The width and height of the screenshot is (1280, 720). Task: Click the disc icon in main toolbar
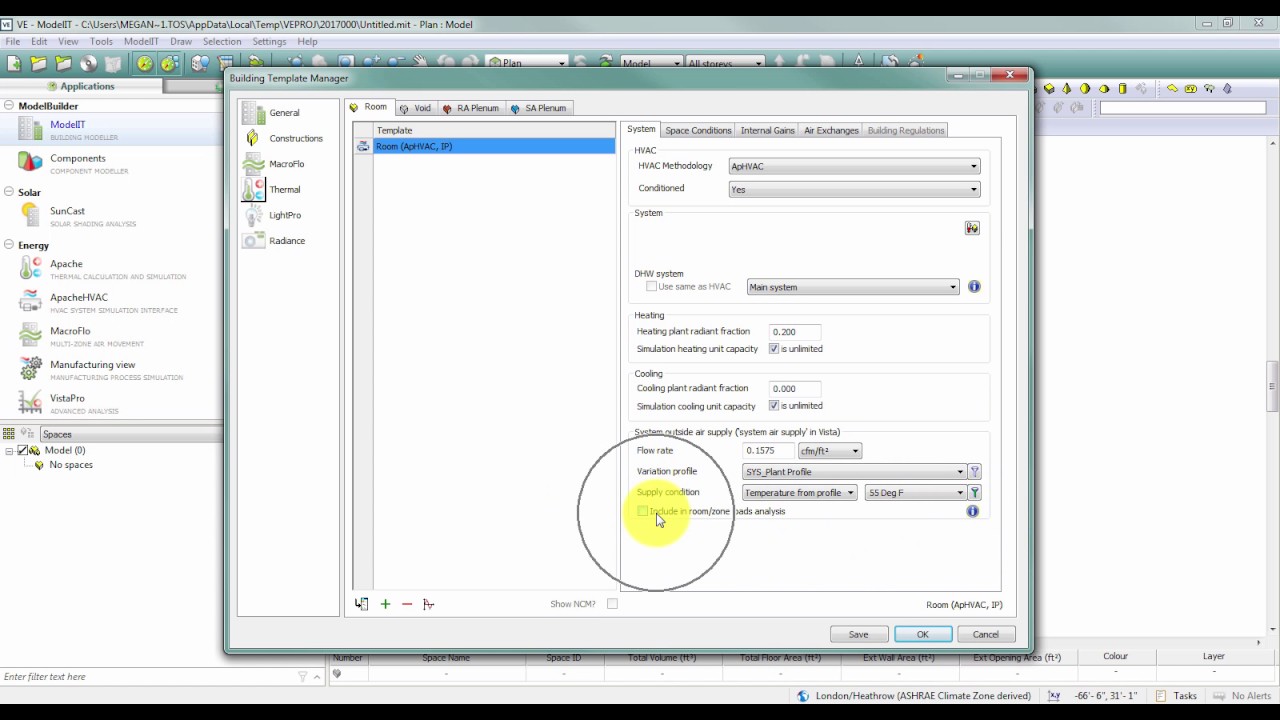88,64
